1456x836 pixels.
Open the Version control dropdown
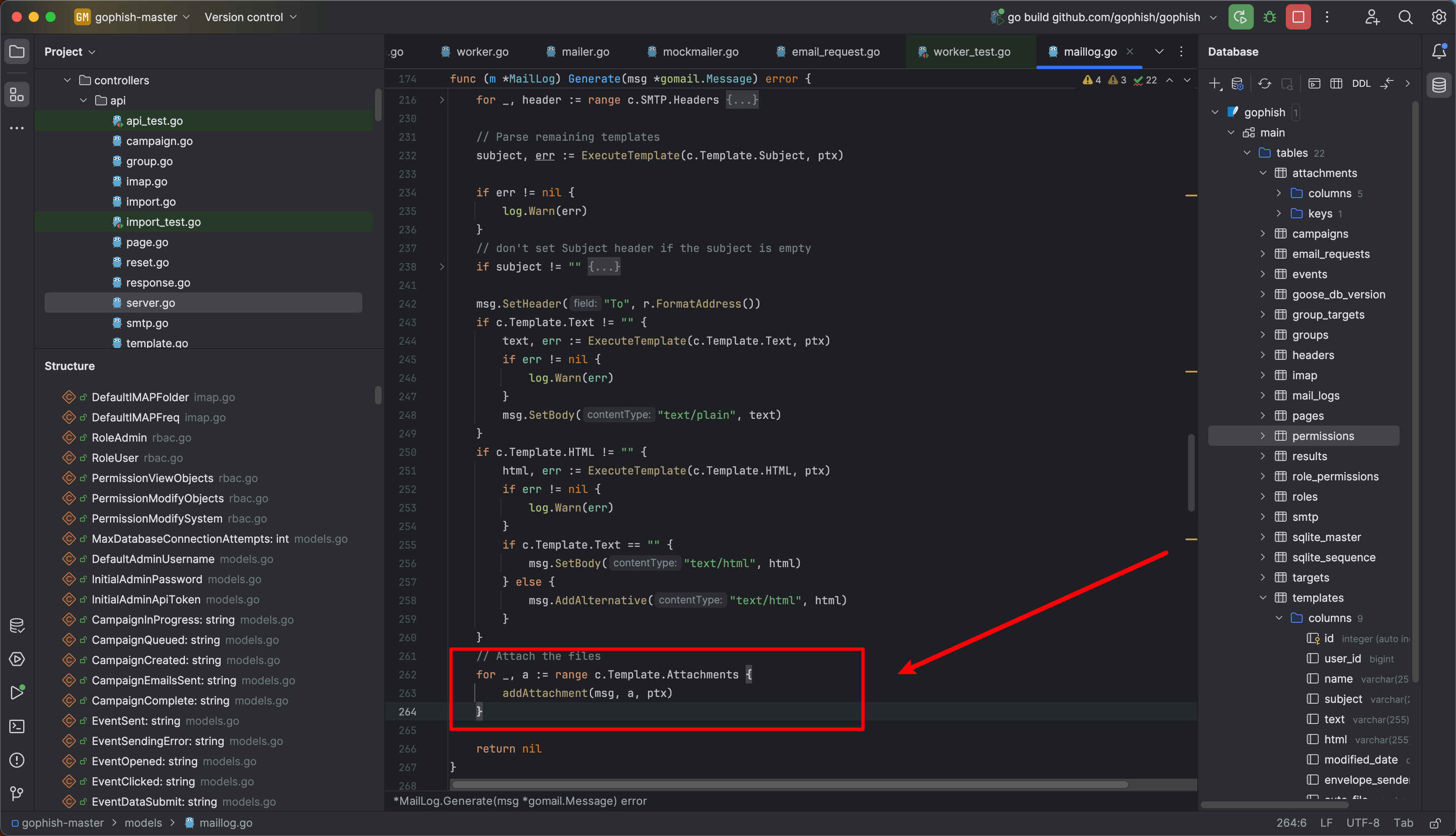click(250, 17)
